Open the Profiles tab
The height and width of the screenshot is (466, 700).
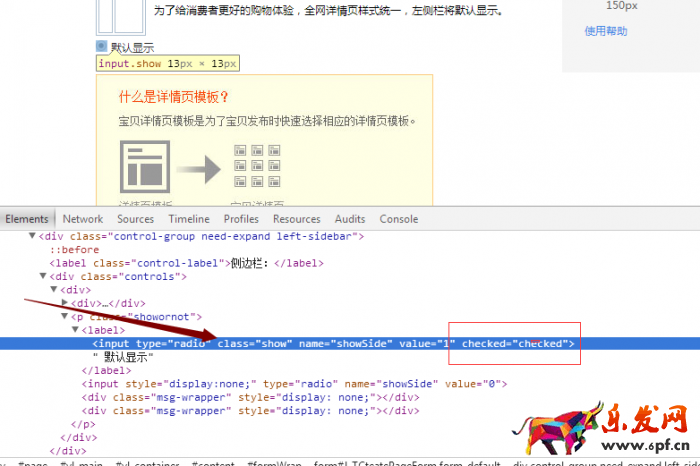pyautogui.click(x=242, y=219)
